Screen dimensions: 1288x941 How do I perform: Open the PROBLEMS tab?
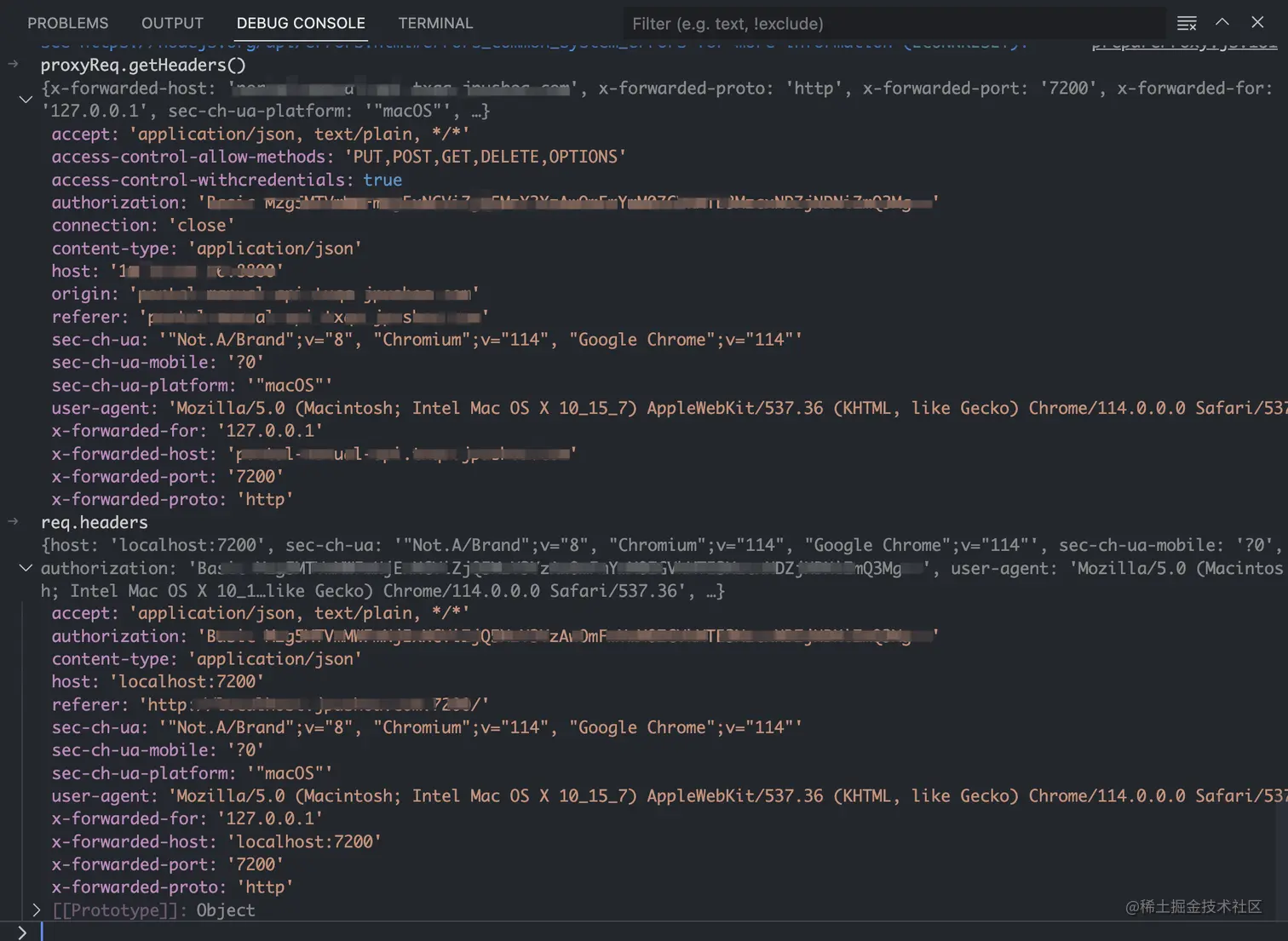point(67,23)
